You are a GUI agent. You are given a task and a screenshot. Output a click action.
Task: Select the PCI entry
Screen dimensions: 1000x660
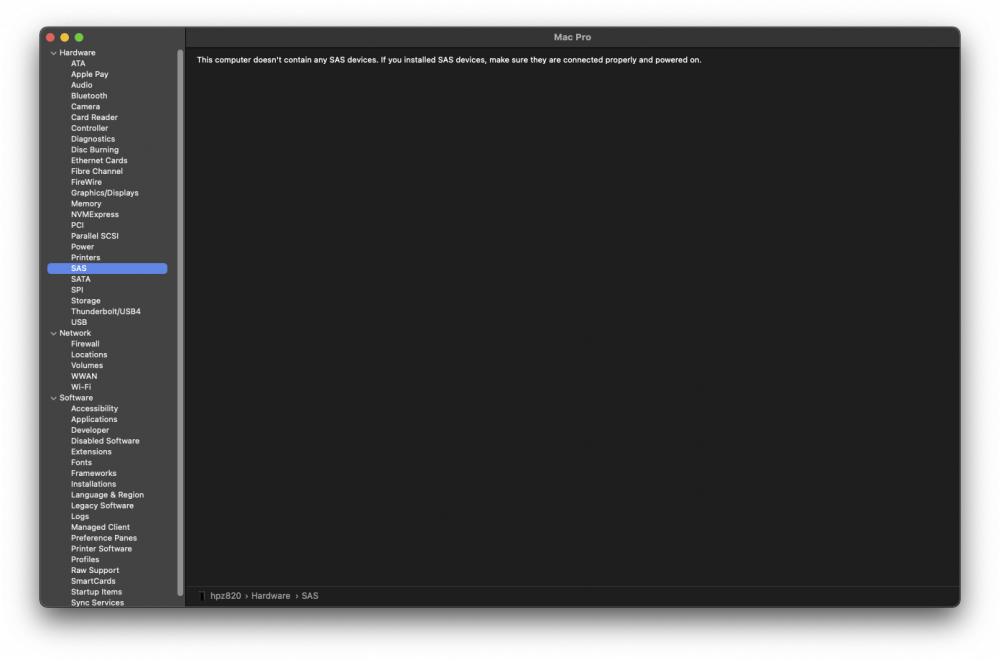tap(77, 225)
